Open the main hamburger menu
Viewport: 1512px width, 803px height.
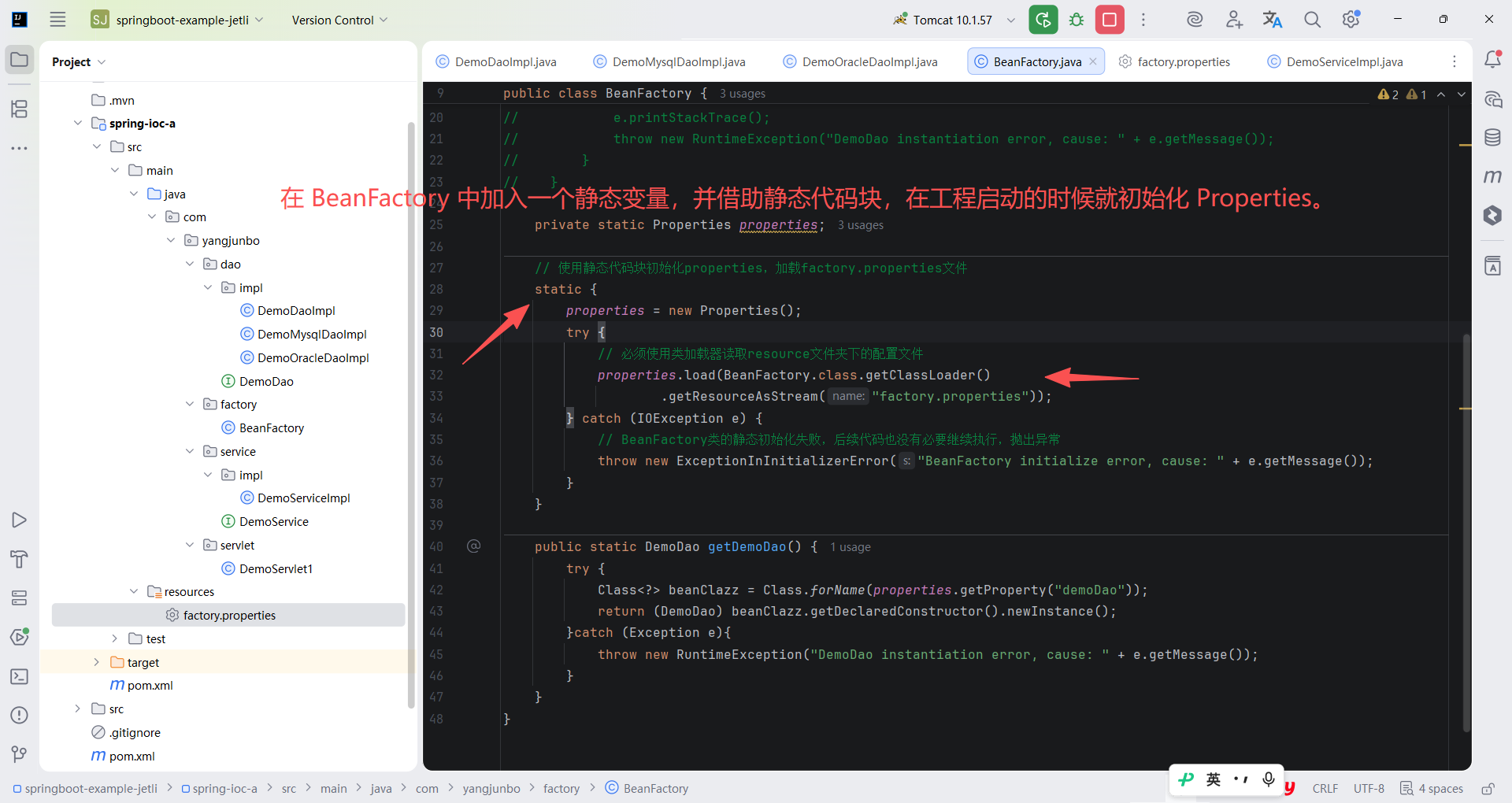click(x=57, y=20)
